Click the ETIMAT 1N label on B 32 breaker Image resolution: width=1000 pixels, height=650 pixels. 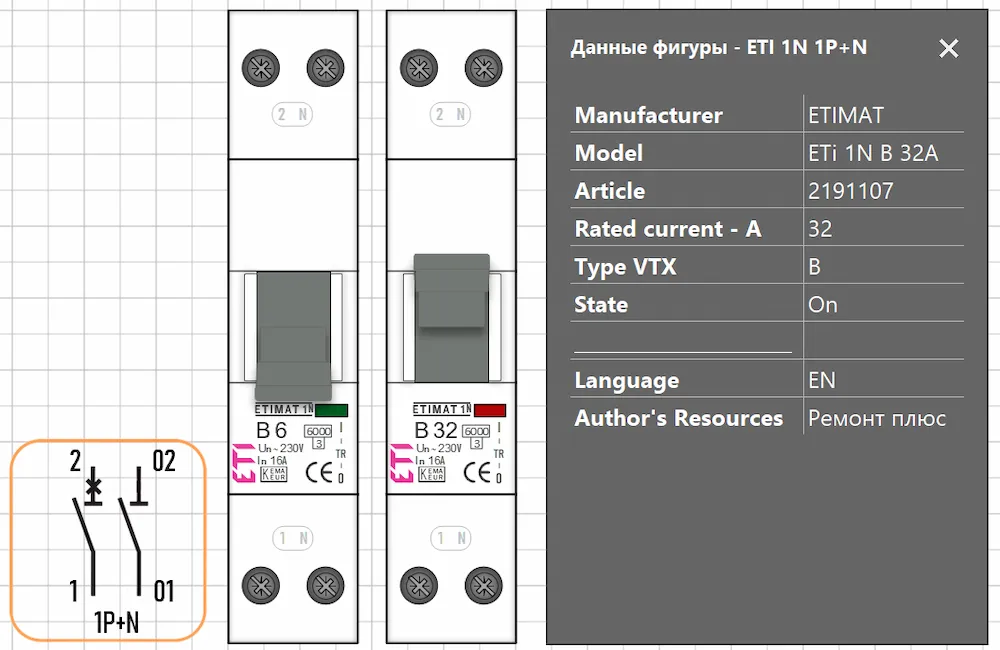[442, 410]
